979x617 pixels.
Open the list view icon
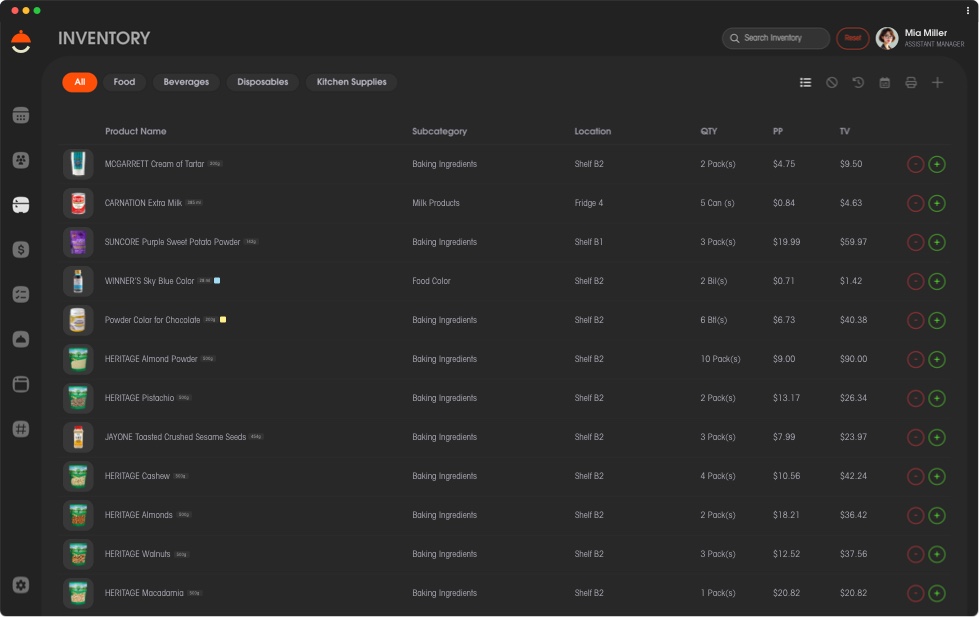(805, 82)
